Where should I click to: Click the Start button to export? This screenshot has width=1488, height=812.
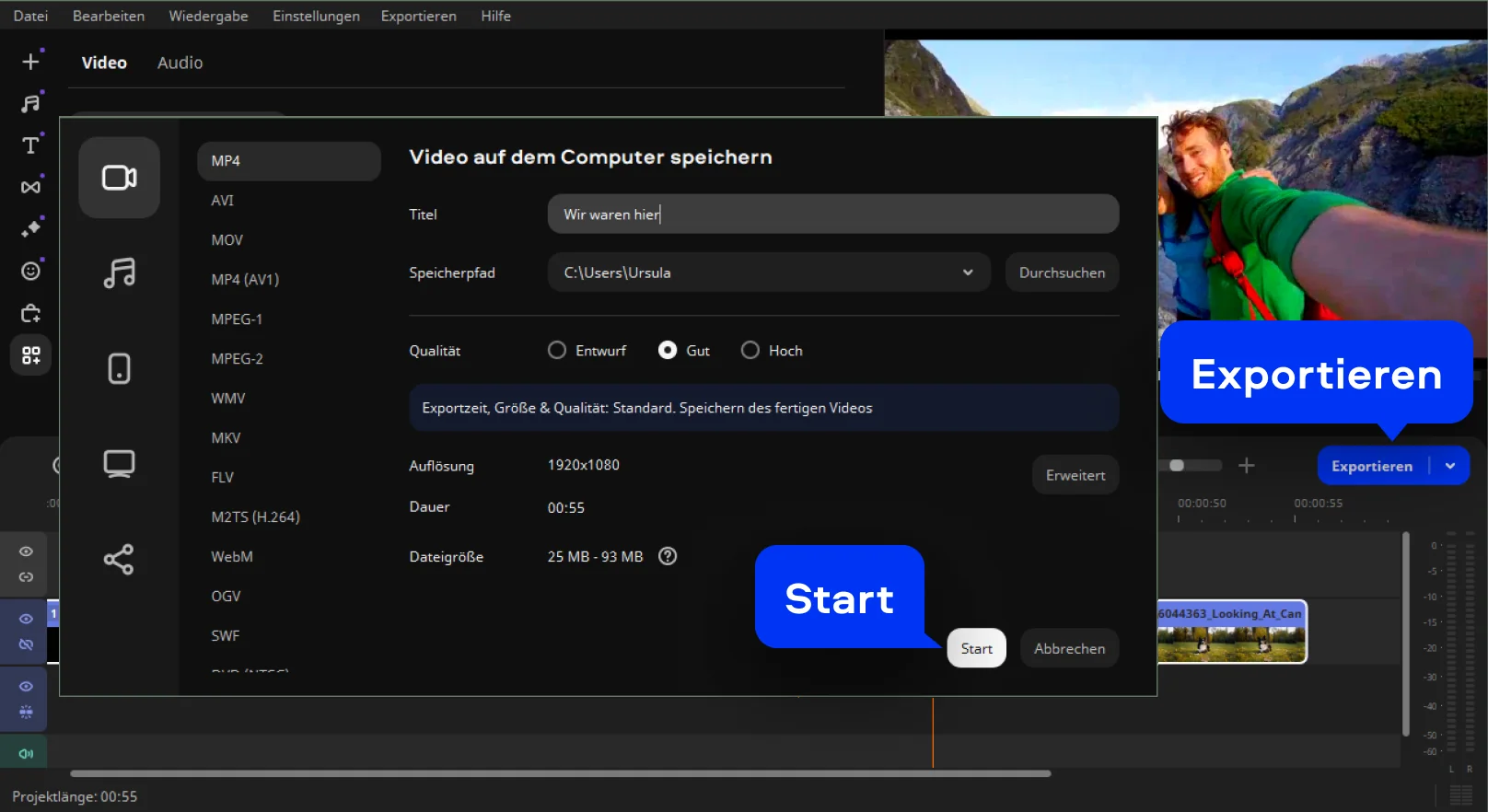click(x=976, y=648)
